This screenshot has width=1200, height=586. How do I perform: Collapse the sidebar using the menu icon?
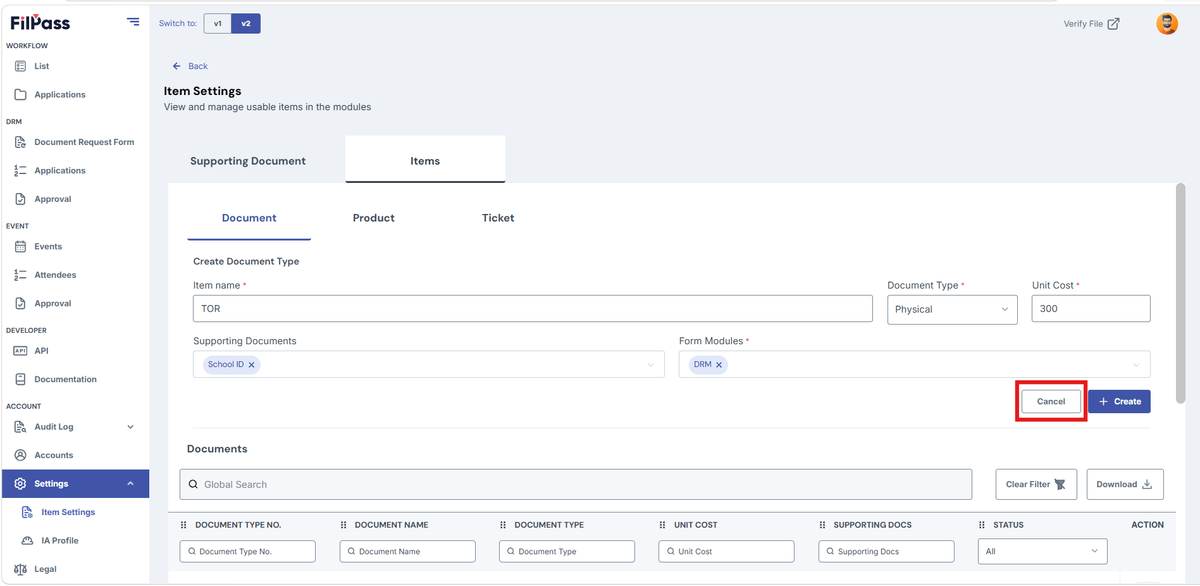coord(133,22)
